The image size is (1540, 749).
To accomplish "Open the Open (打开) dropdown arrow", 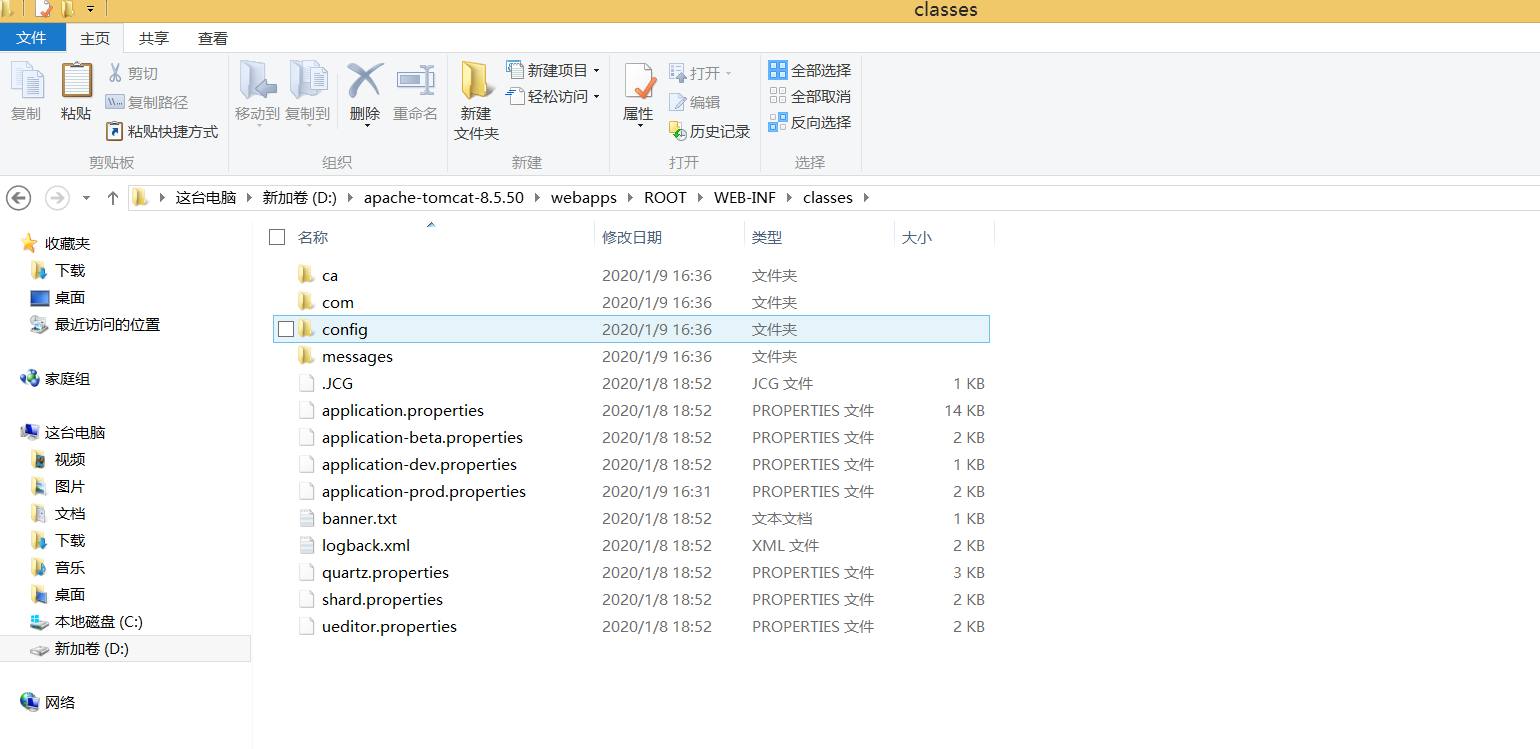I will [728, 73].
